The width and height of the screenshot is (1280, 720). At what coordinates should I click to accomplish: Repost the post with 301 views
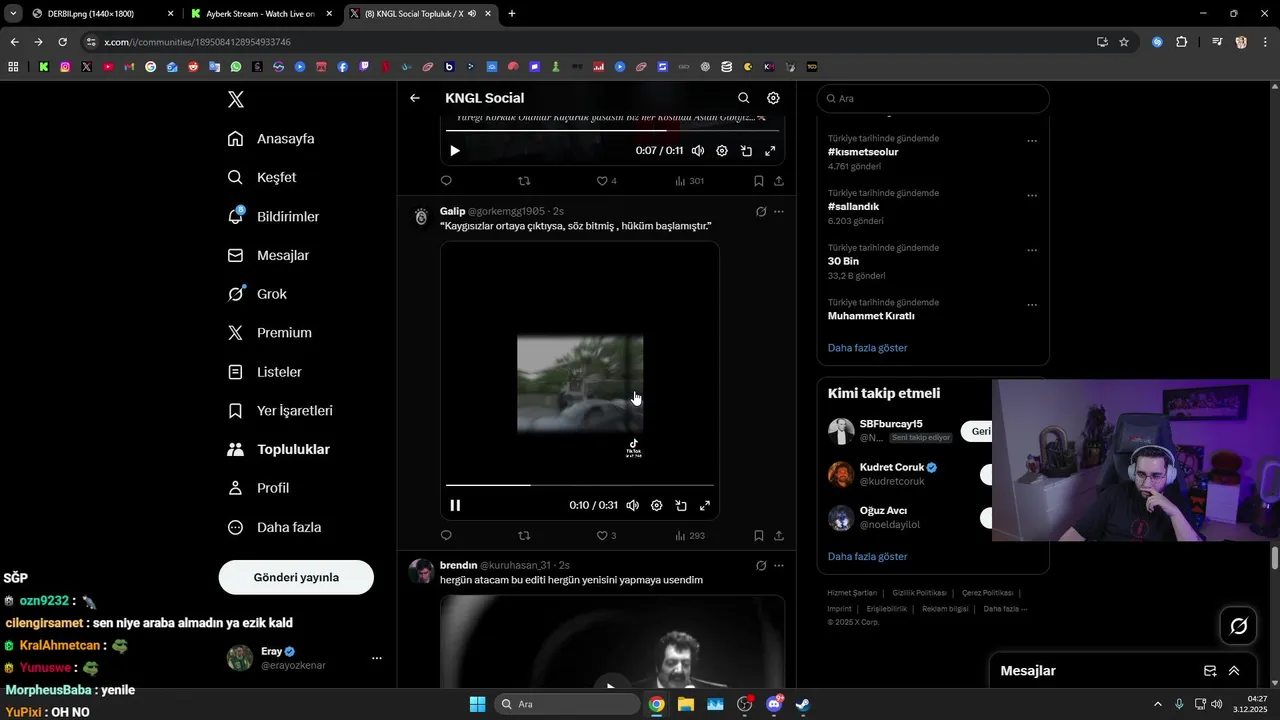[524, 181]
